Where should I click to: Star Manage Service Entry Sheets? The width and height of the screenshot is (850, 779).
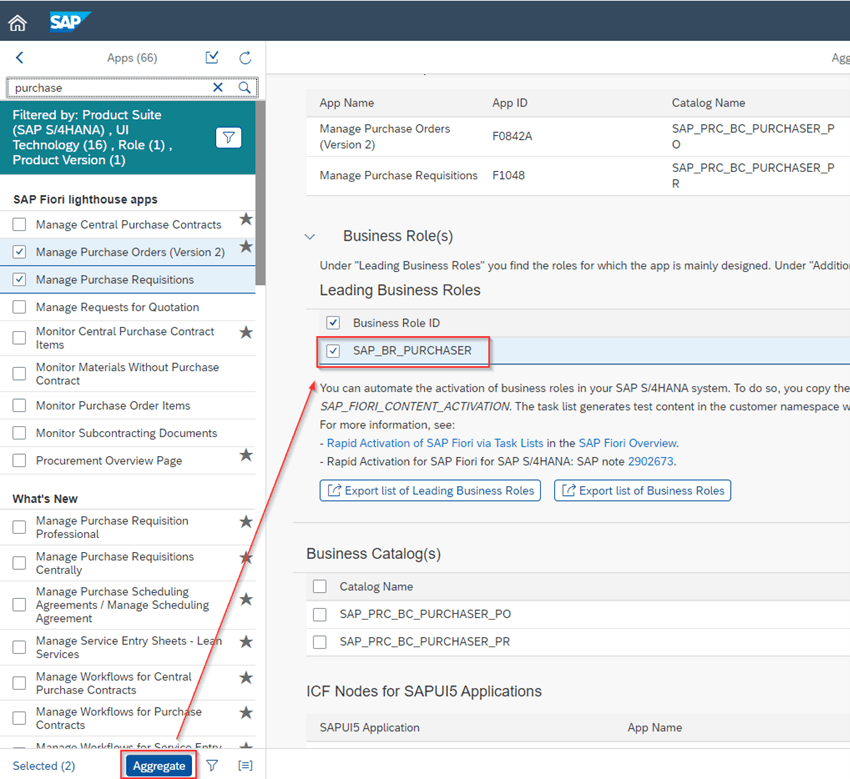[246, 642]
